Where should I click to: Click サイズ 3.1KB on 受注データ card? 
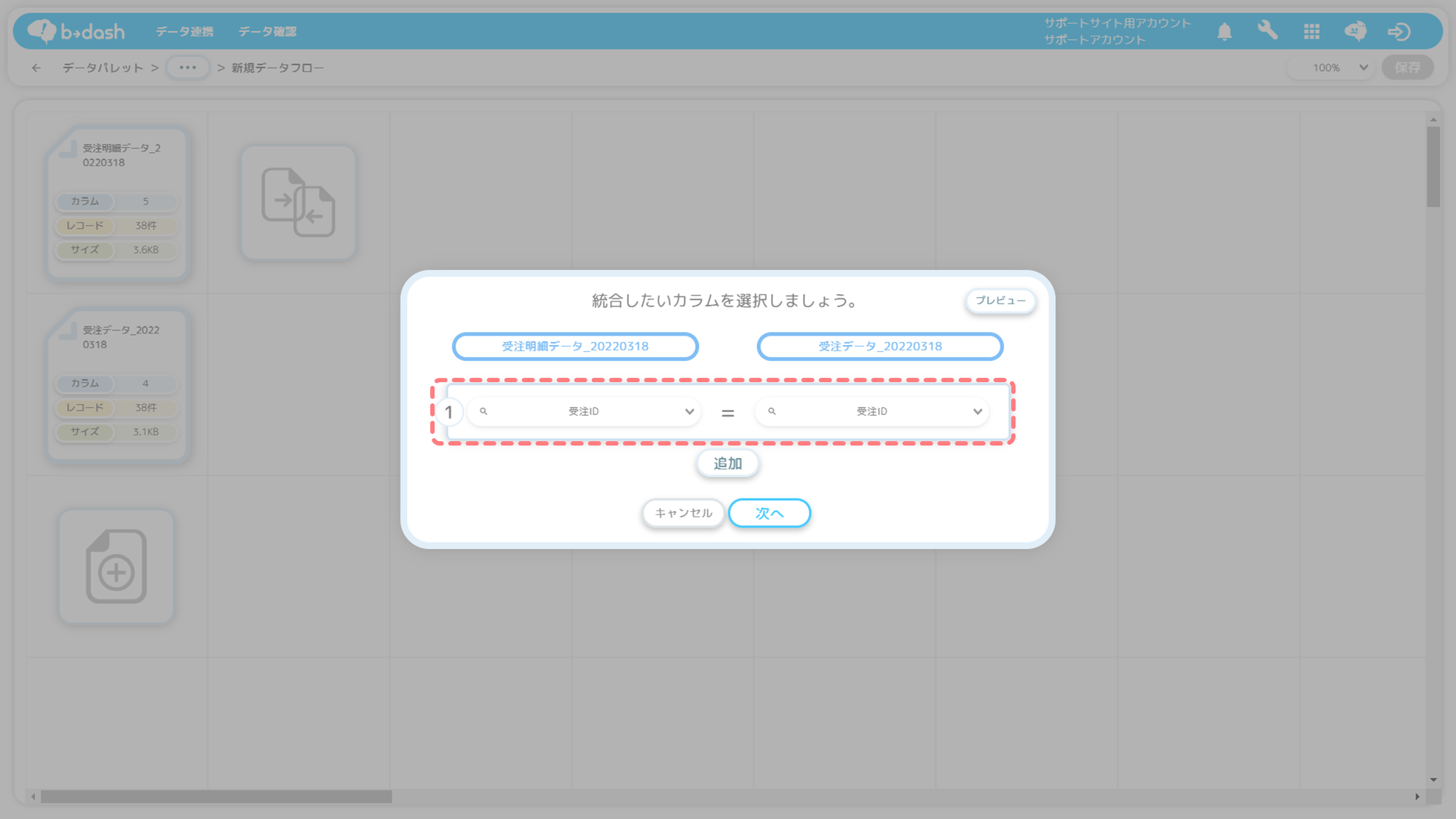[116, 432]
